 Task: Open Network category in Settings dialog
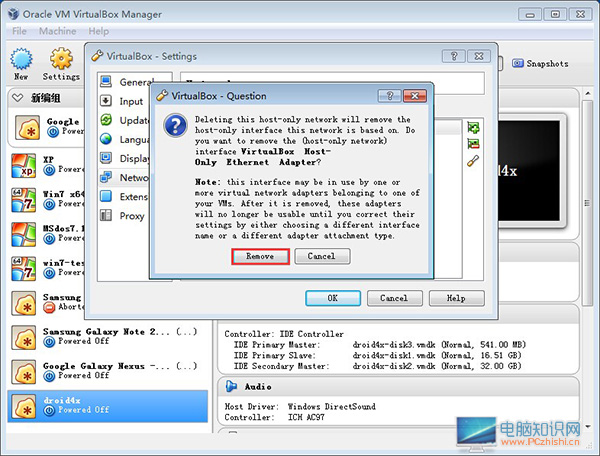click(x=124, y=178)
